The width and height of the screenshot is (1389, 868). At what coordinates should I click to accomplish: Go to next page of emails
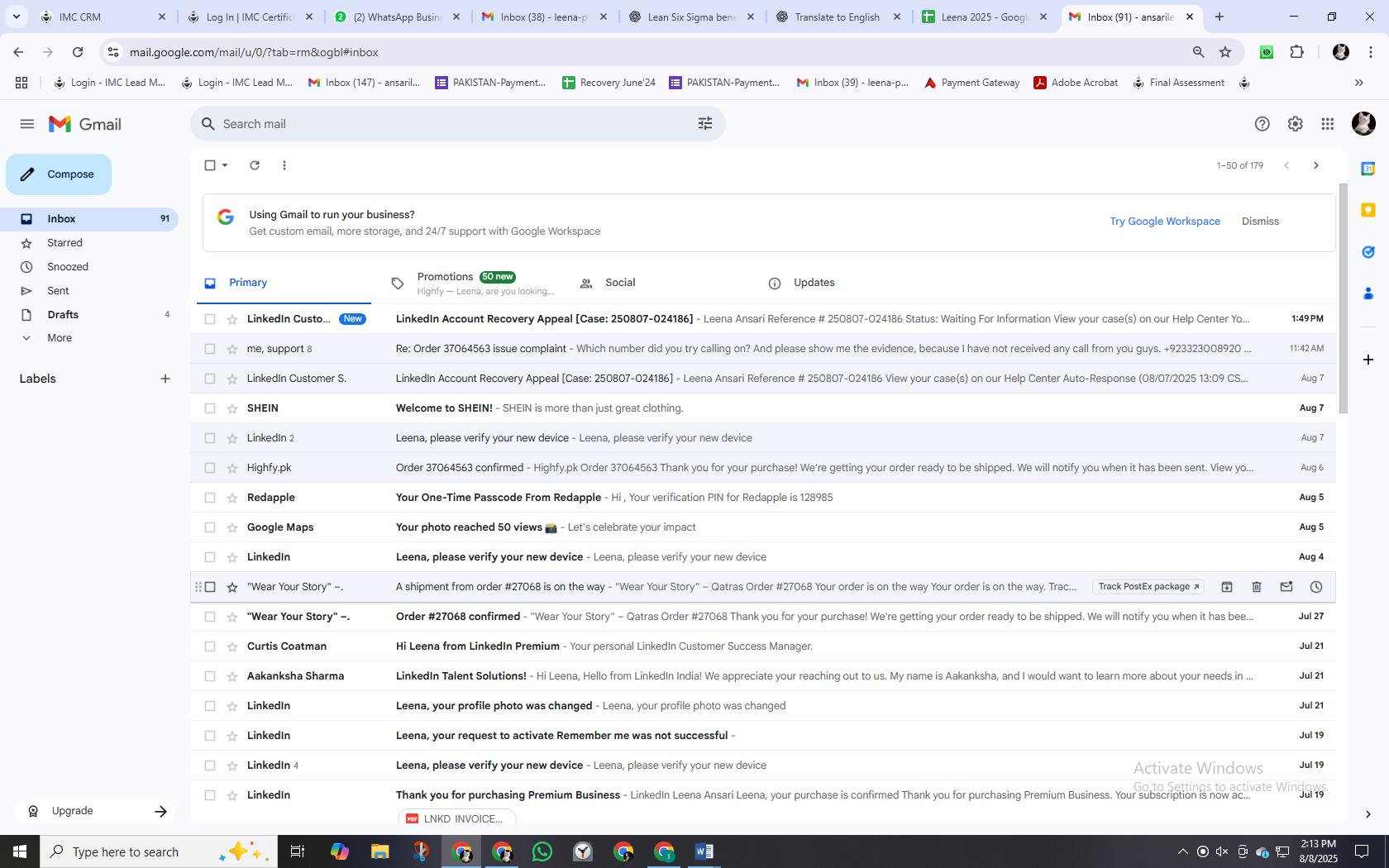click(x=1316, y=165)
